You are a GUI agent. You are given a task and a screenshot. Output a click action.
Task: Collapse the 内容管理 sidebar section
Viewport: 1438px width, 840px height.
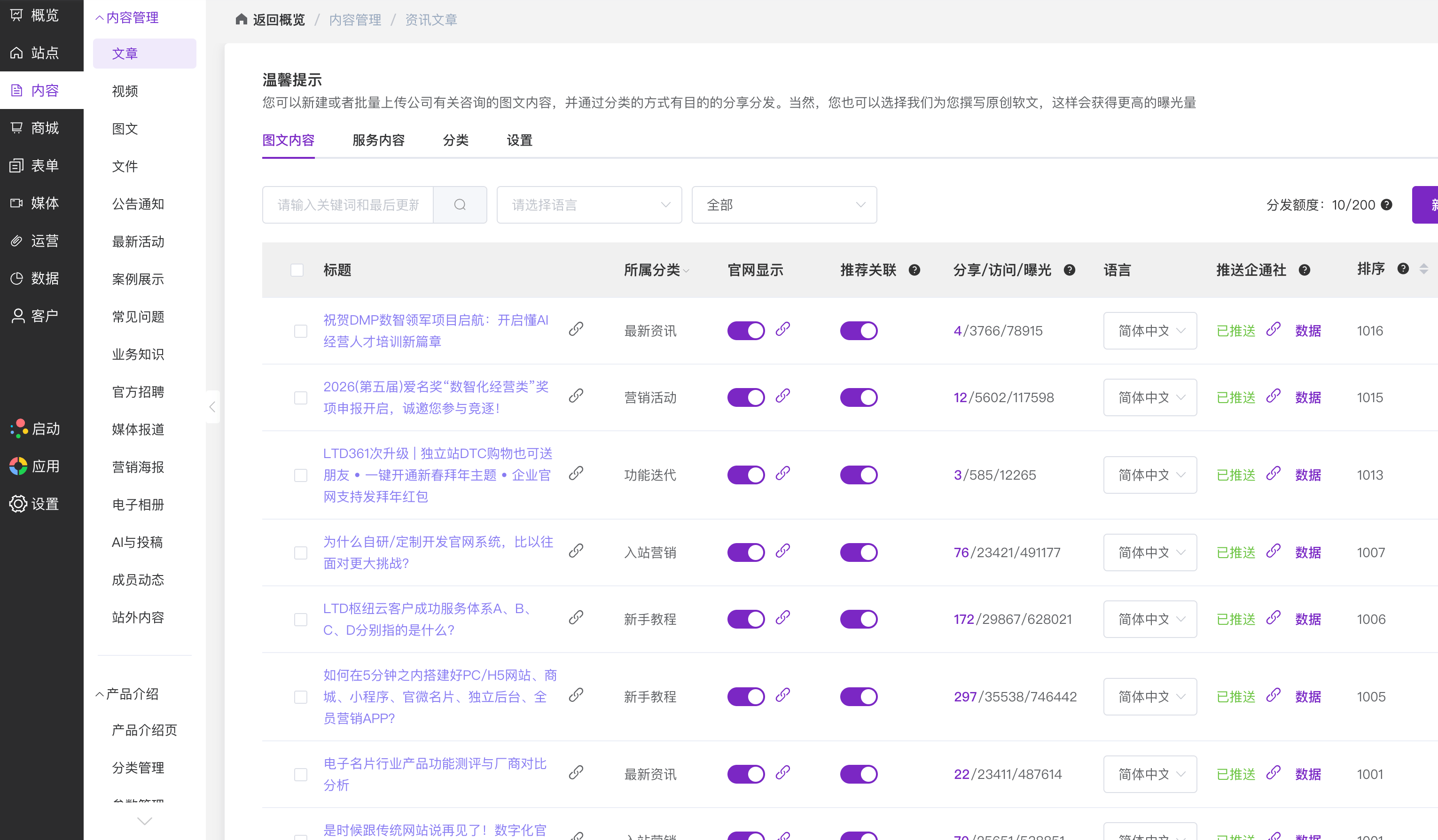coord(127,18)
